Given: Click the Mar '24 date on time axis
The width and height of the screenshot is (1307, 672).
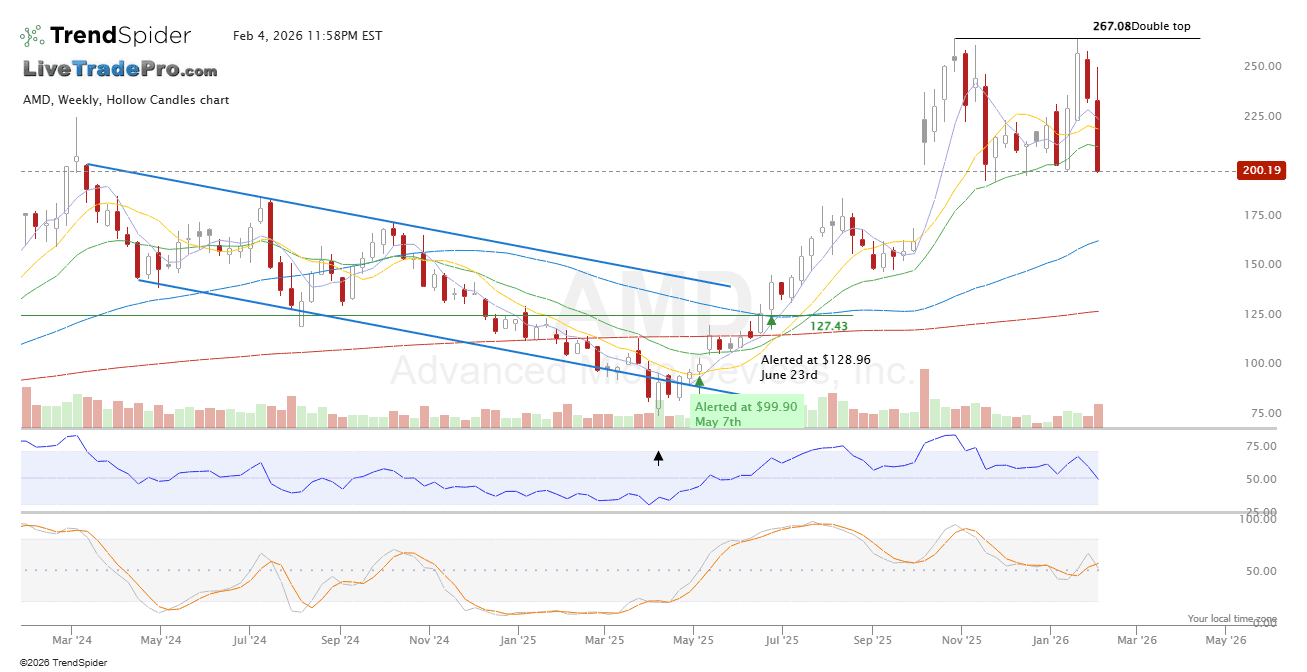Looking at the screenshot, I should (x=72, y=639).
